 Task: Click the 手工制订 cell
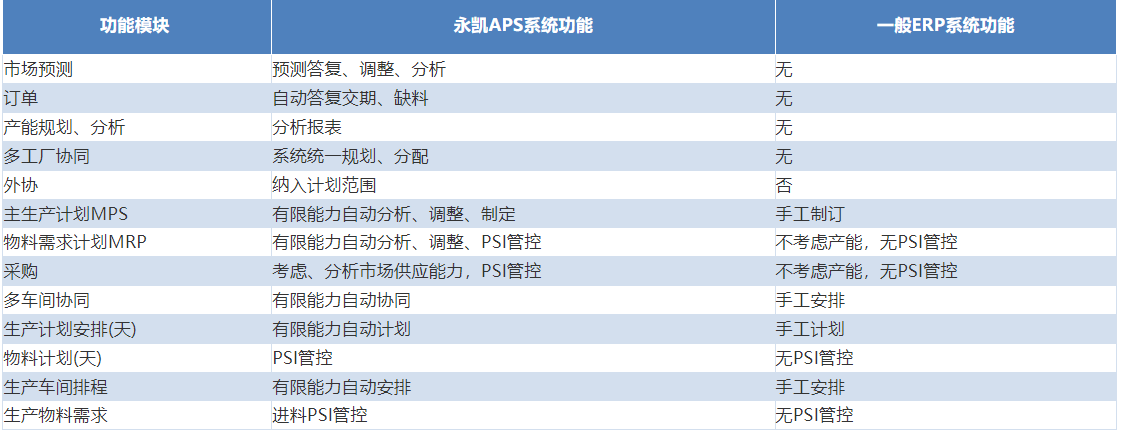[x=945, y=214]
